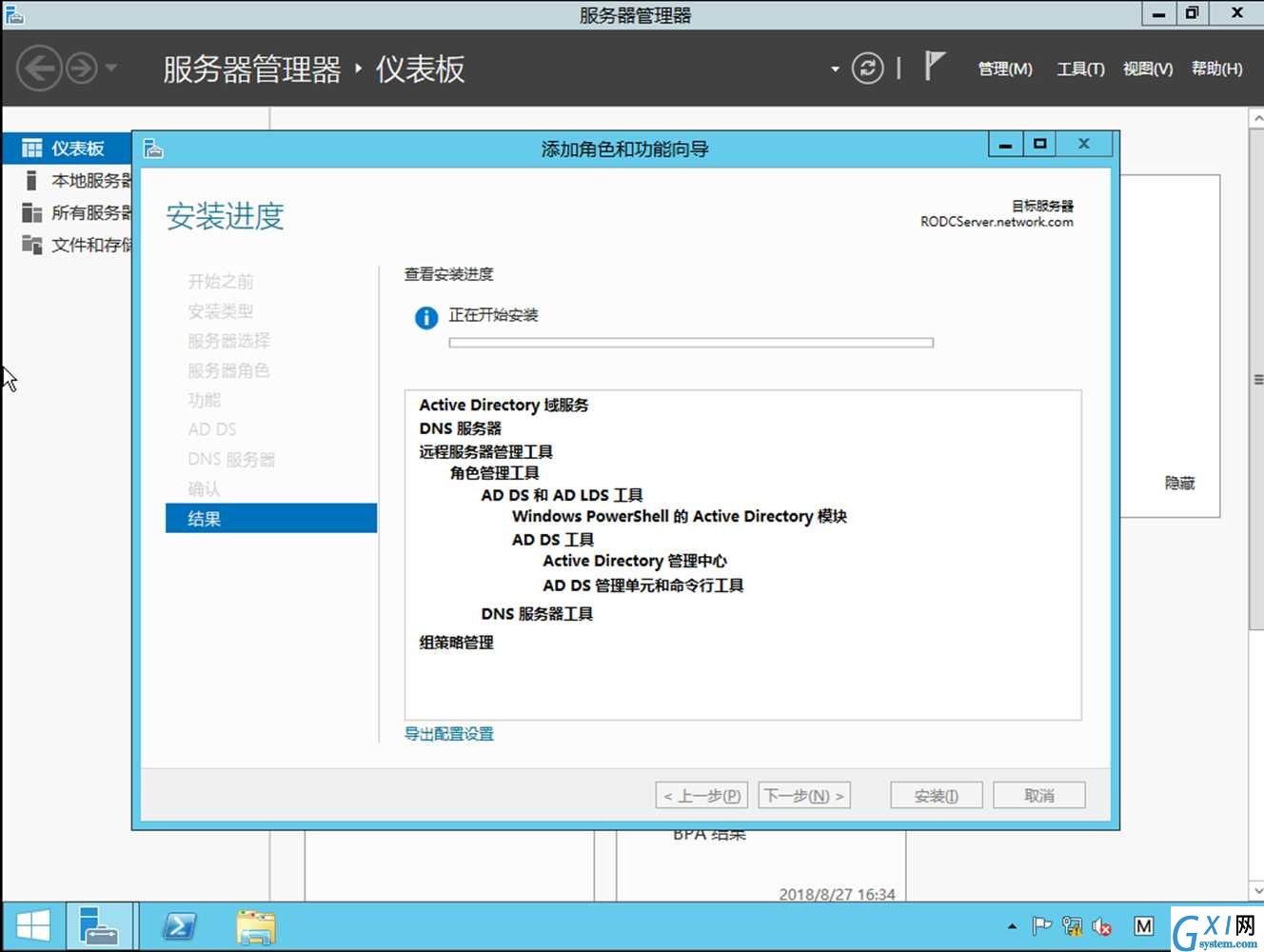The width and height of the screenshot is (1264, 952).
Task: Click the Server Manager taskbar icon
Action: tap(98, 927)
